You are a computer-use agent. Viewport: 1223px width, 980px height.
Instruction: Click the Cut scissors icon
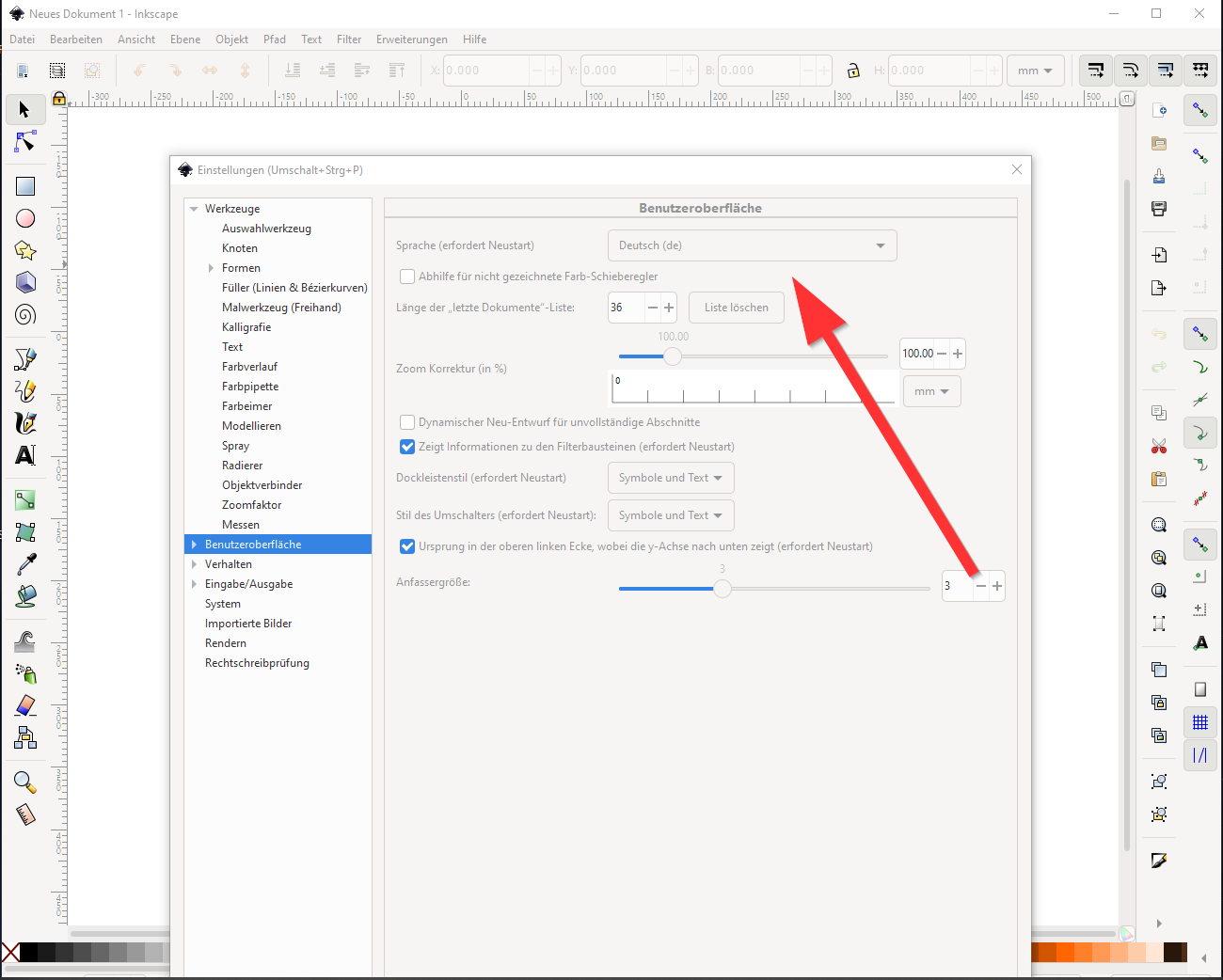click(1159, 446)
